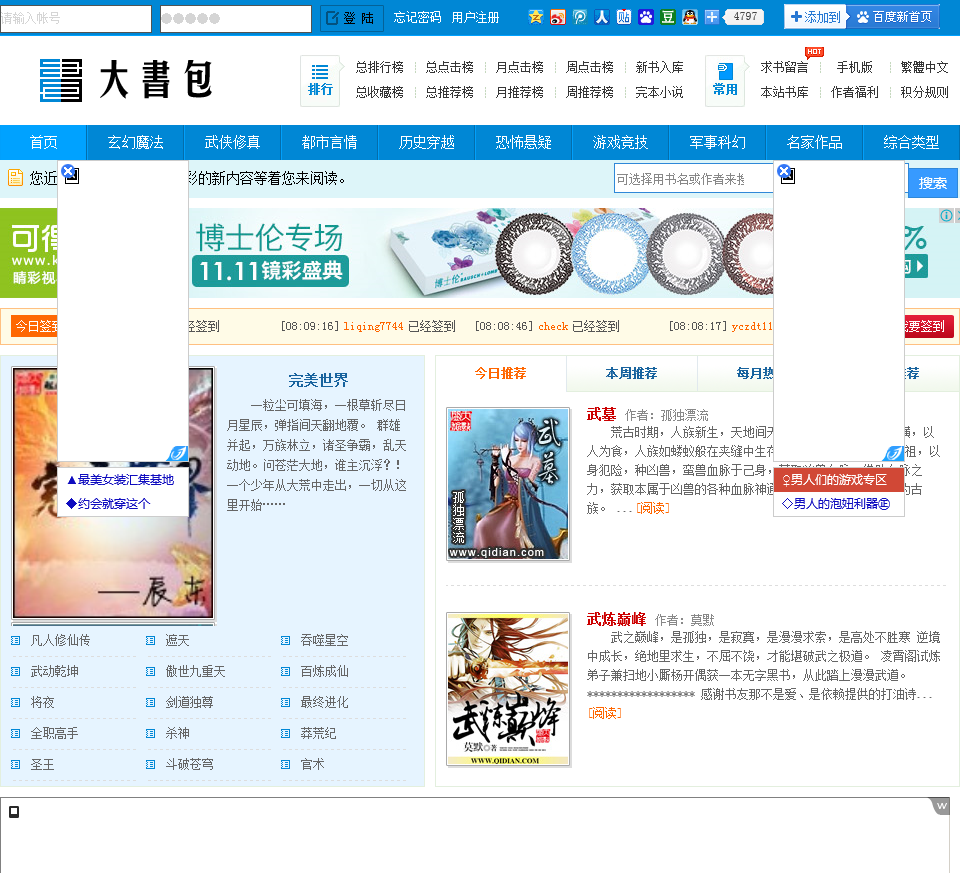Switch to 今日推荐 tab
Image resolution: width=960 pixels, height=873 pixels.
pos(501,373)
